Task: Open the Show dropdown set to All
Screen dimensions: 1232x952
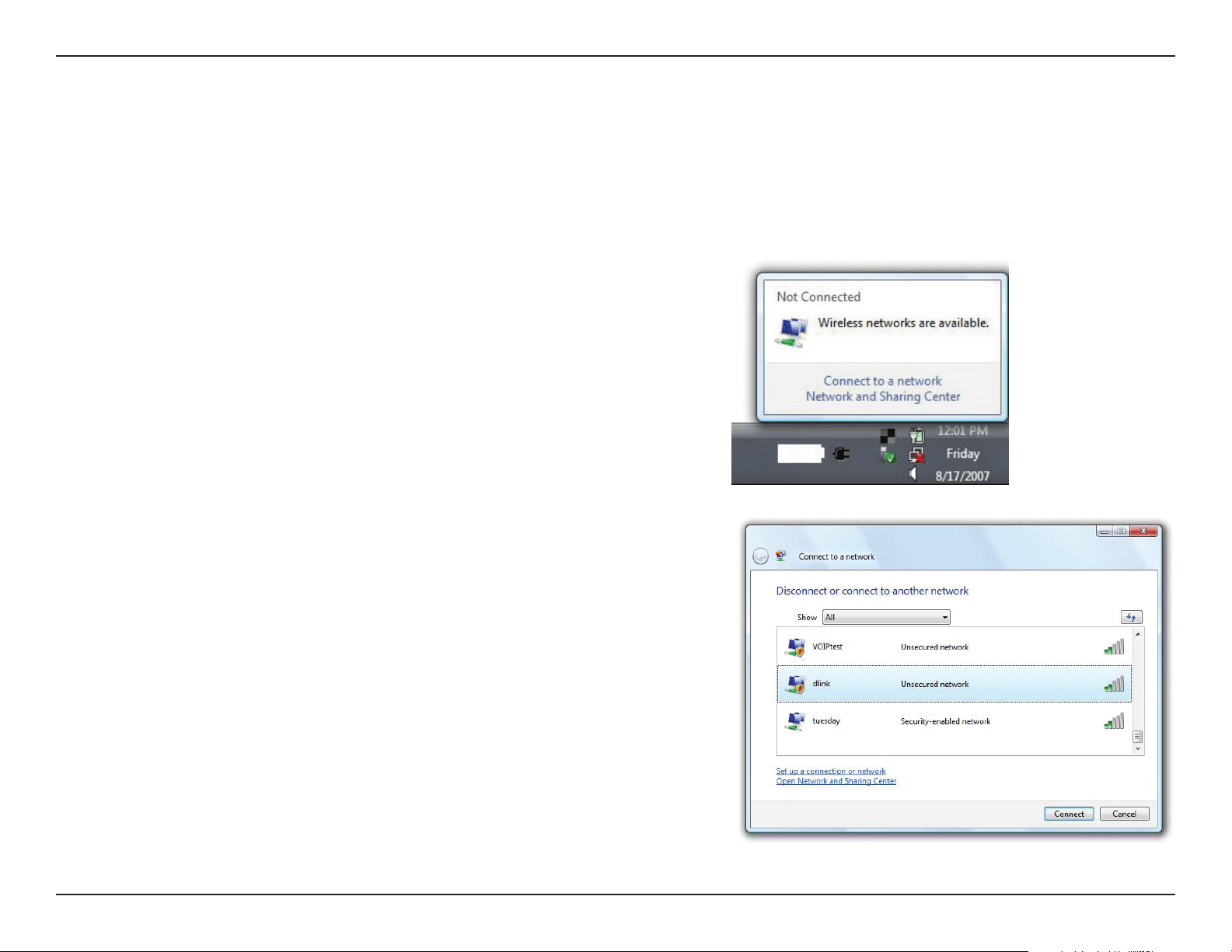Action: 886,617
